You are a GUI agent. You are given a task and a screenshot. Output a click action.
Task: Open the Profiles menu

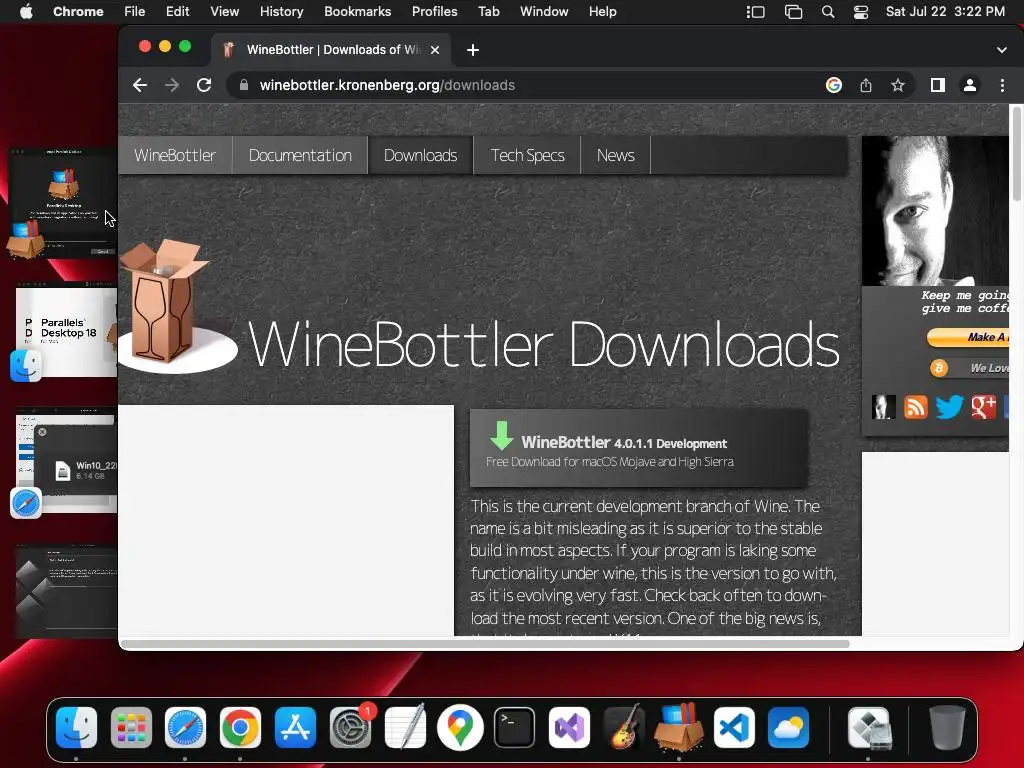tap(434, 12)
